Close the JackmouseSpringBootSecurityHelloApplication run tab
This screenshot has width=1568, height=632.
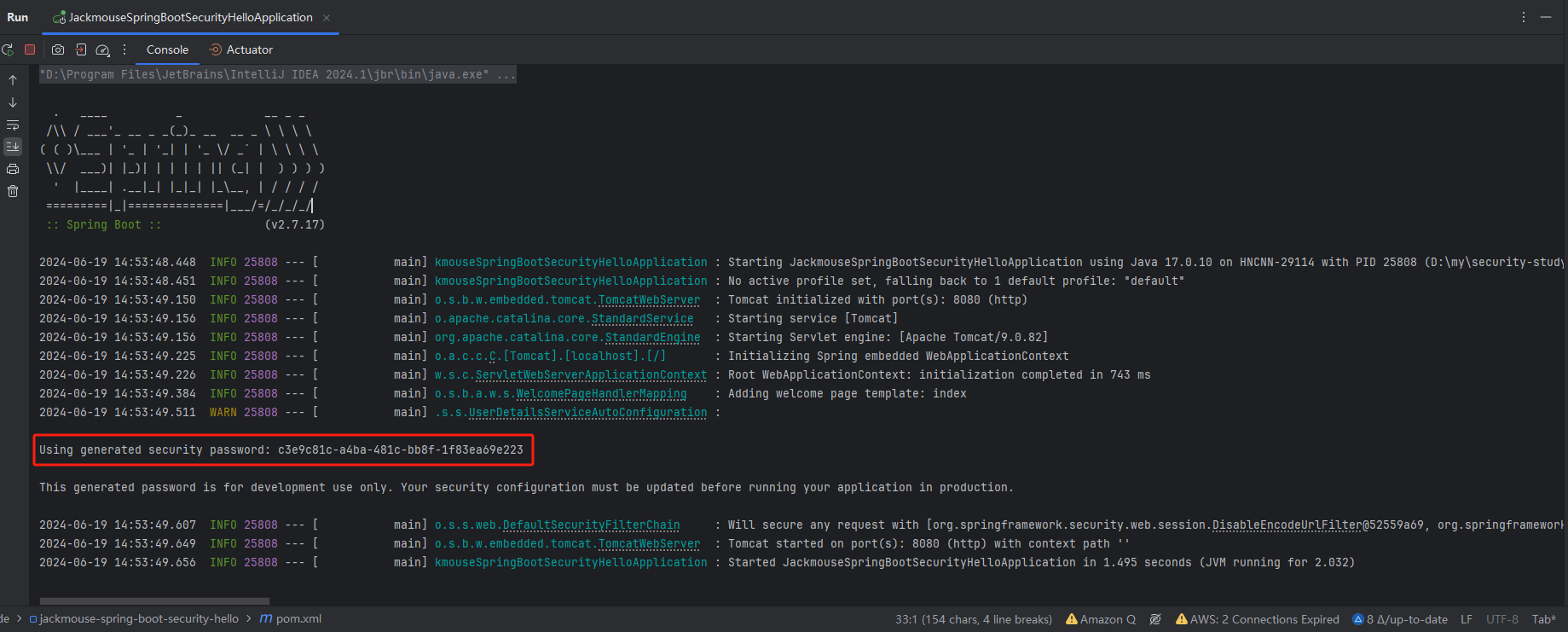pos(327,17)
